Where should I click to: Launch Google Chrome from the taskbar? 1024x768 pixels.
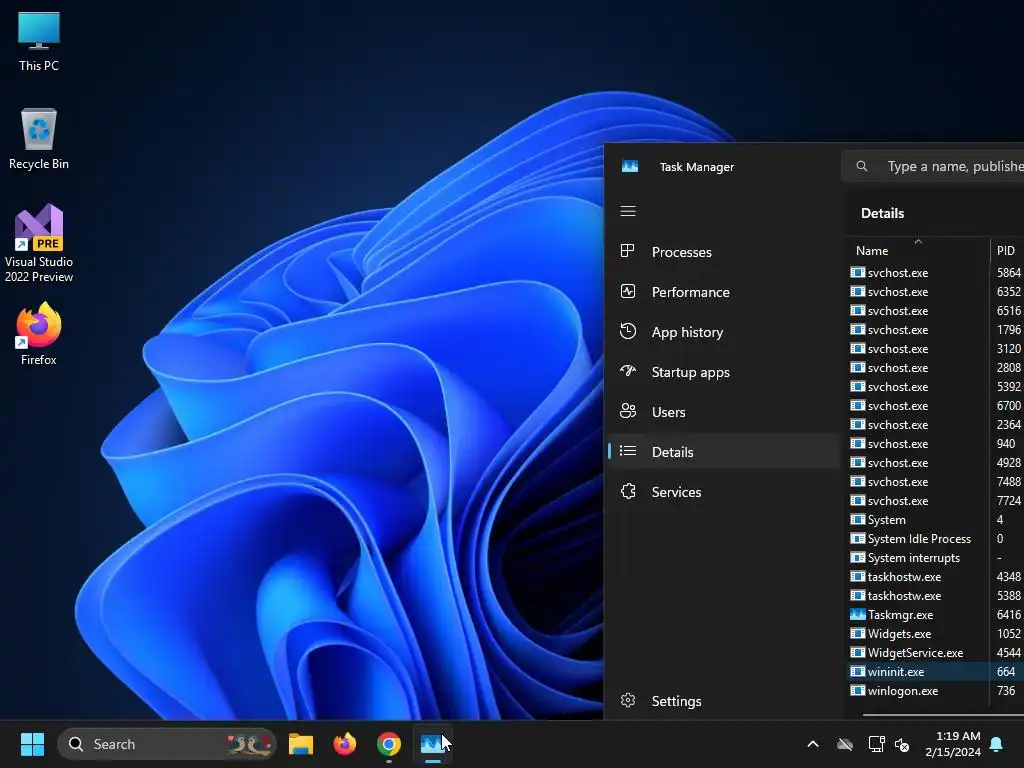(x=389, y=744)
